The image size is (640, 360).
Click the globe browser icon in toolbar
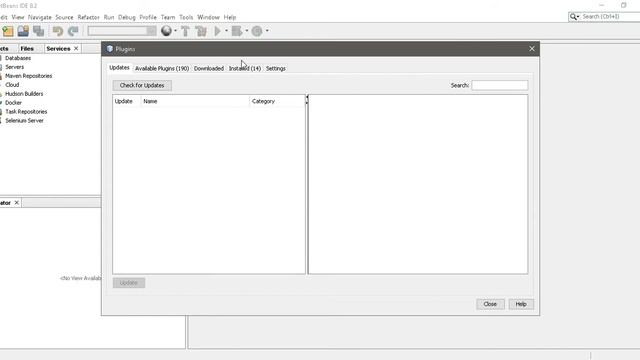[x=166, y=31]
